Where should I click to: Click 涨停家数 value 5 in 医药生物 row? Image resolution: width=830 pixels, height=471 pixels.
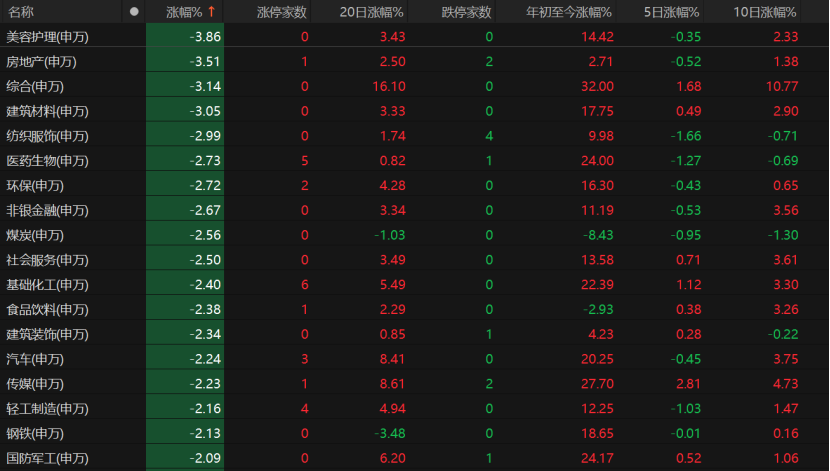(304, 161)
